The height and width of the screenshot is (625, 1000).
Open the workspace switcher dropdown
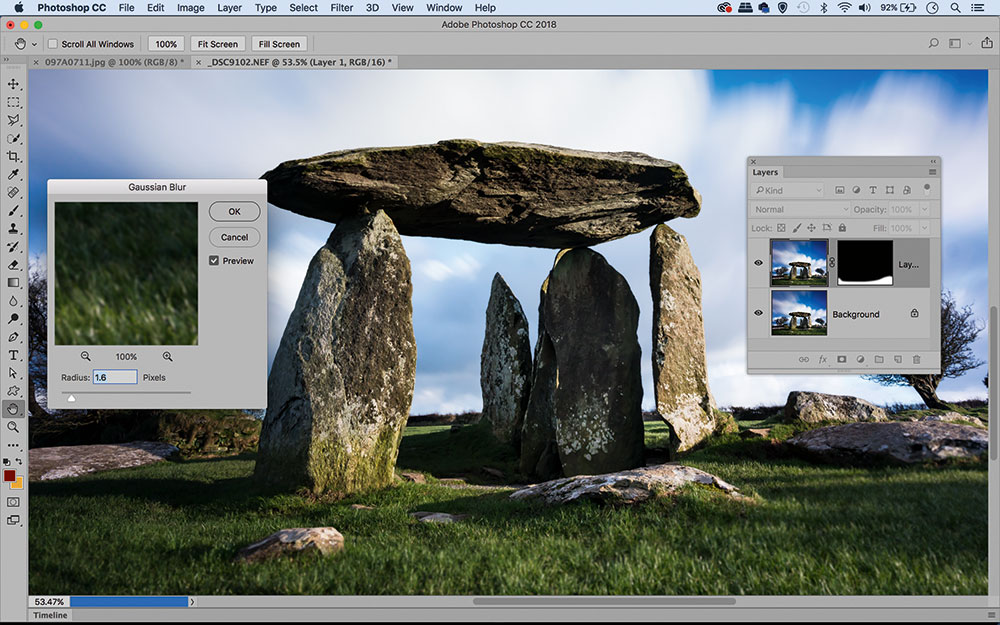point(959,43)
